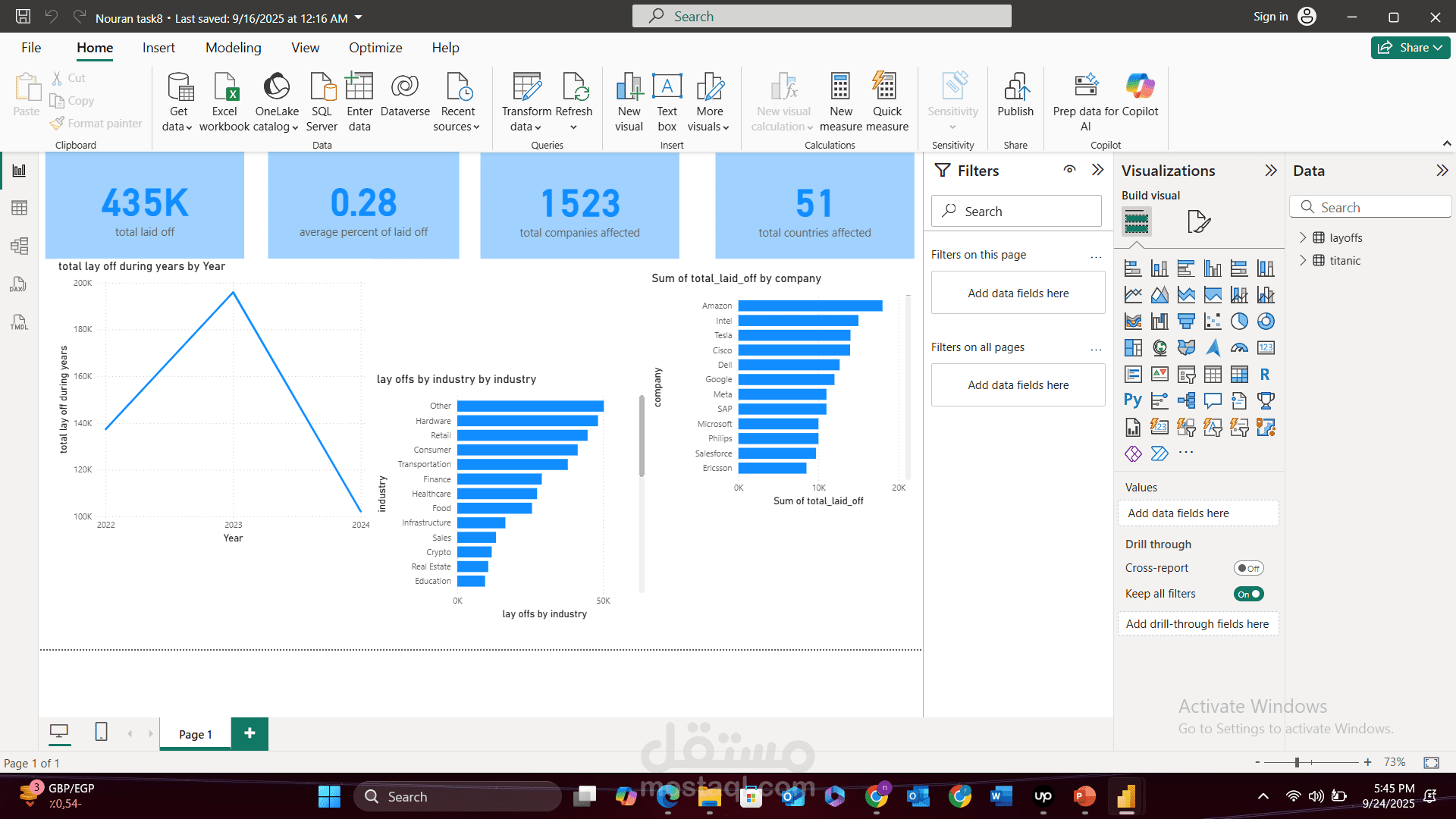
Task: Open Model view in left sidebar
Action: [19, 246]
